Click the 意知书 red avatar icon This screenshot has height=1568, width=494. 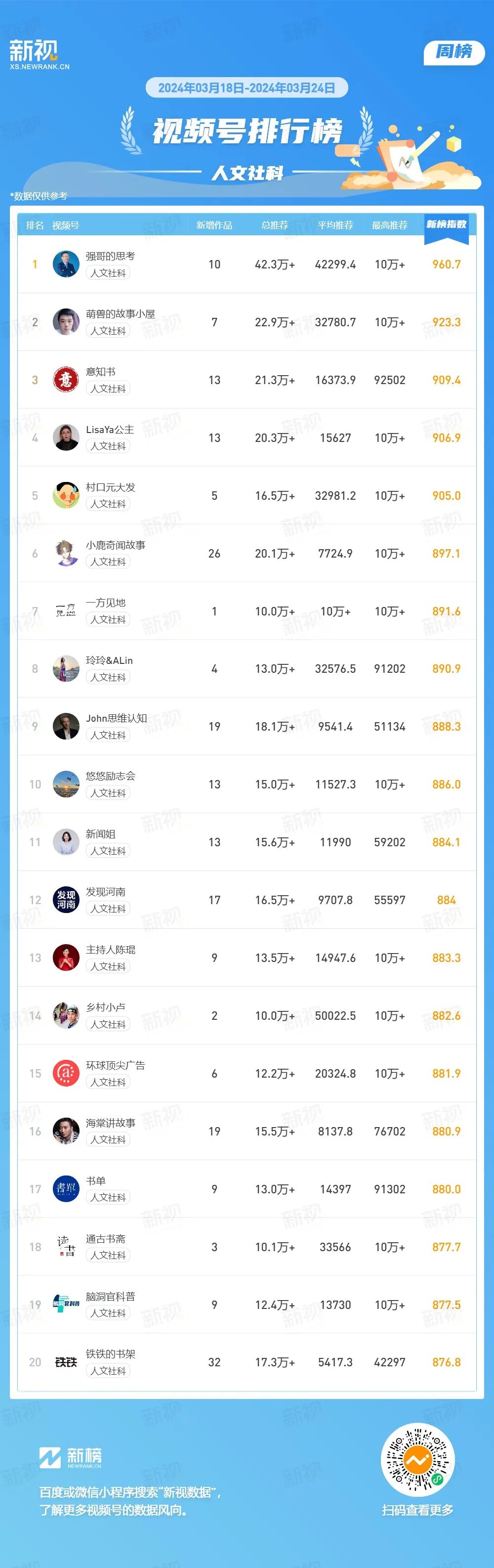tap(66, 380)
